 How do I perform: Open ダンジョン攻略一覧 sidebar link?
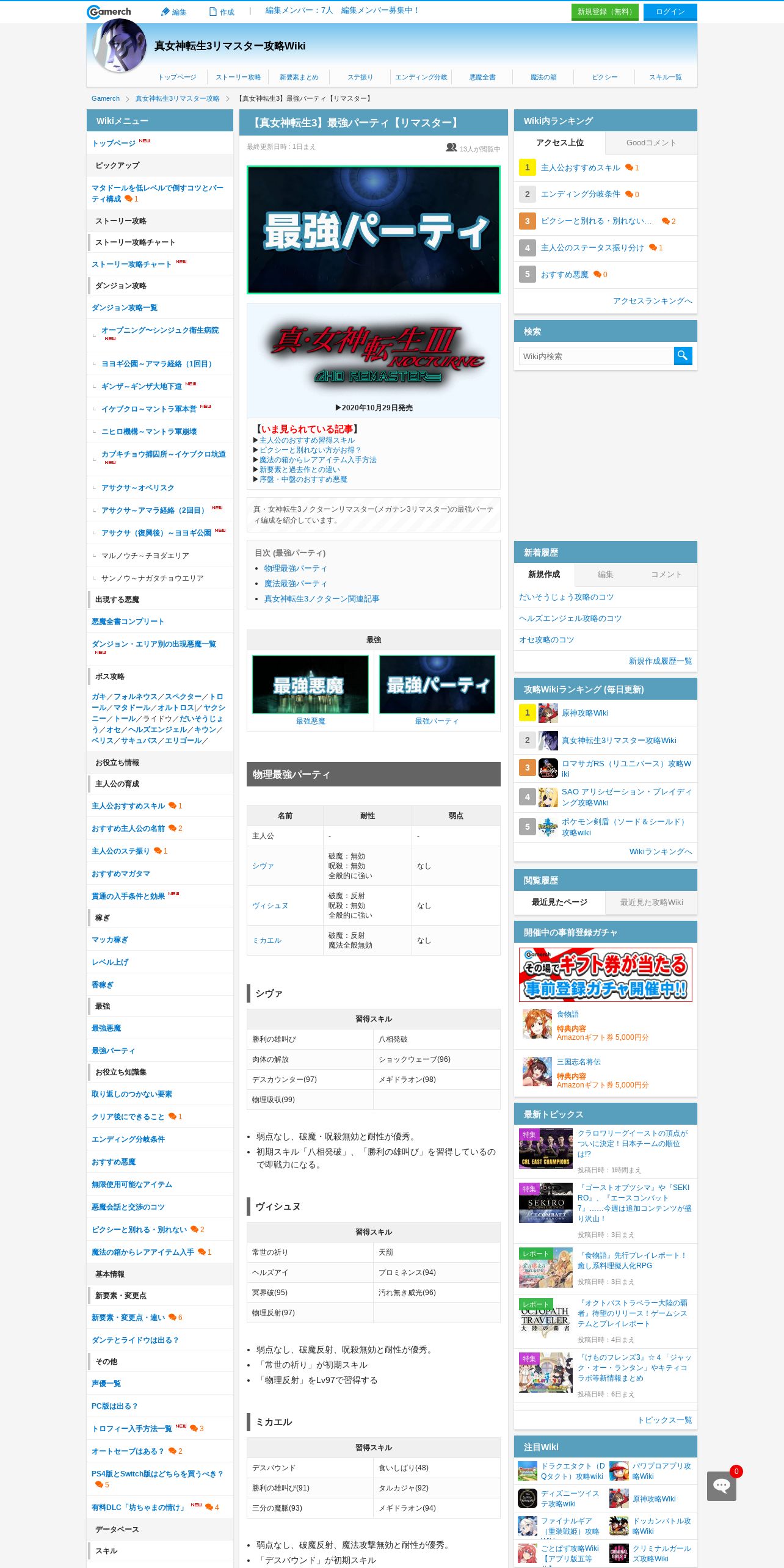click(x=125, y=308)
